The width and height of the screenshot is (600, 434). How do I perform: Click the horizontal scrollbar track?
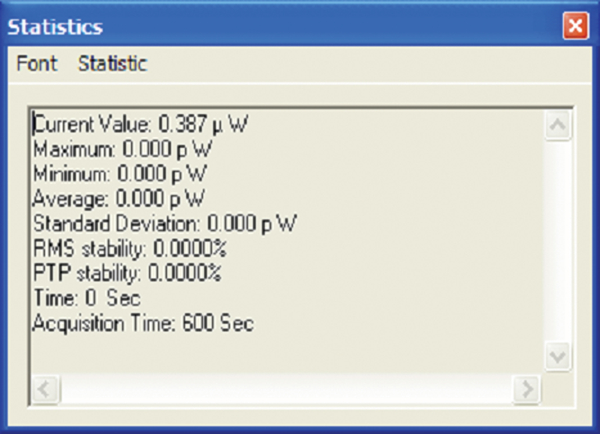(x=285, y=388)
